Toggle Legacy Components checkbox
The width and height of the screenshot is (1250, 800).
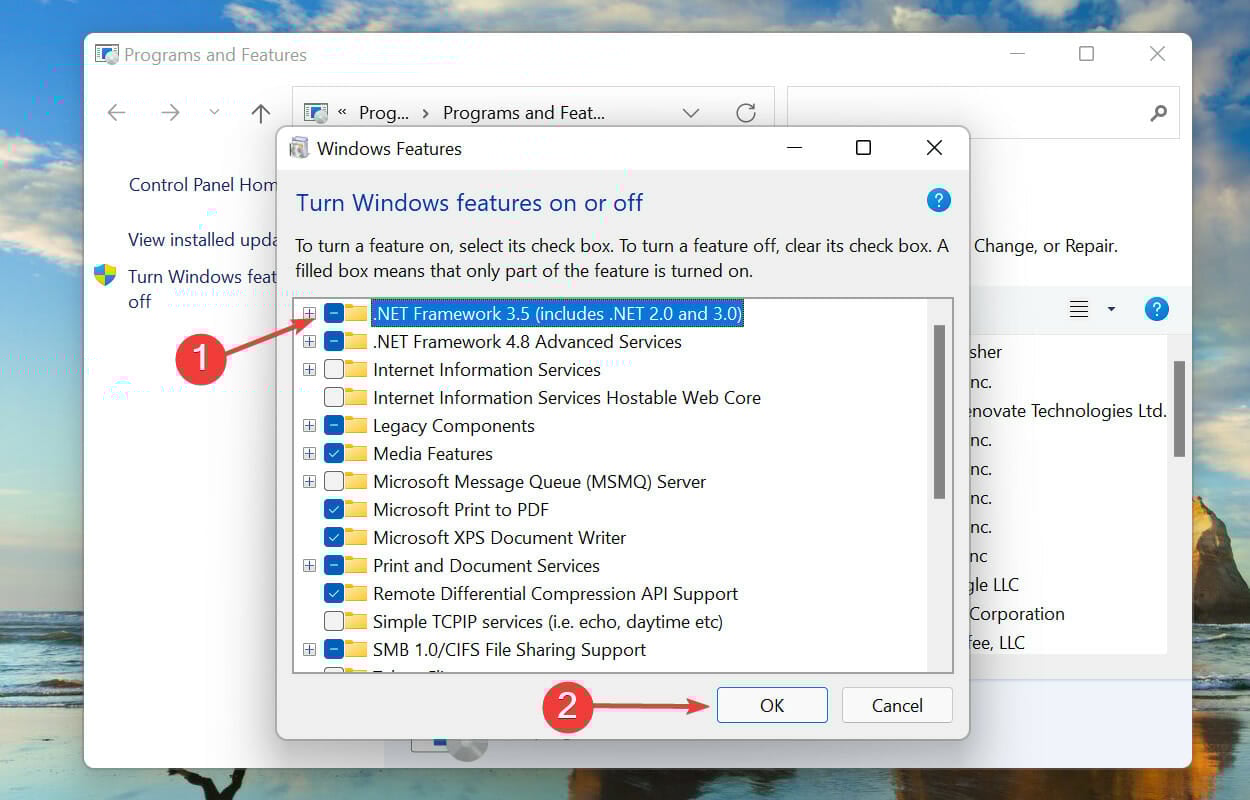click(334, 425)
